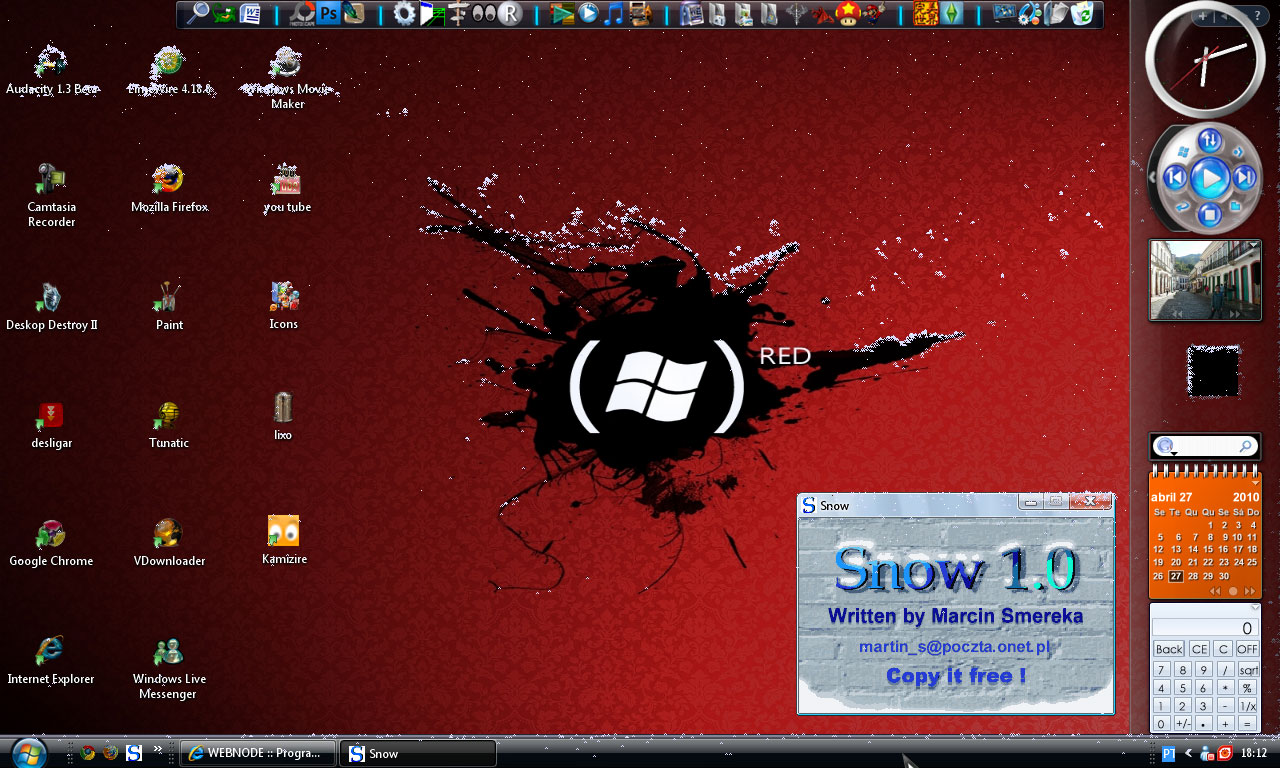Open calculator gadget corner dropdown arrow
This screenshot has width=1280, height=768.
pos(1255,607)
